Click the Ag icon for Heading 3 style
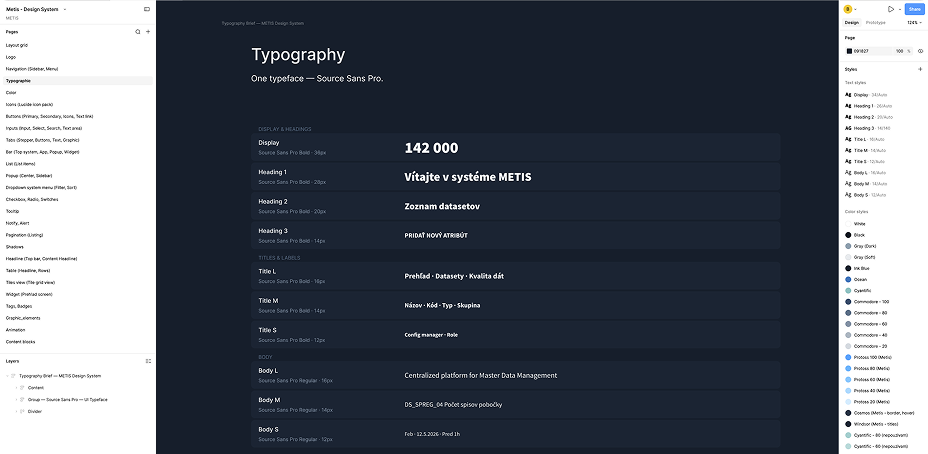This screenshot has width=928, height=454. point(848,128)
